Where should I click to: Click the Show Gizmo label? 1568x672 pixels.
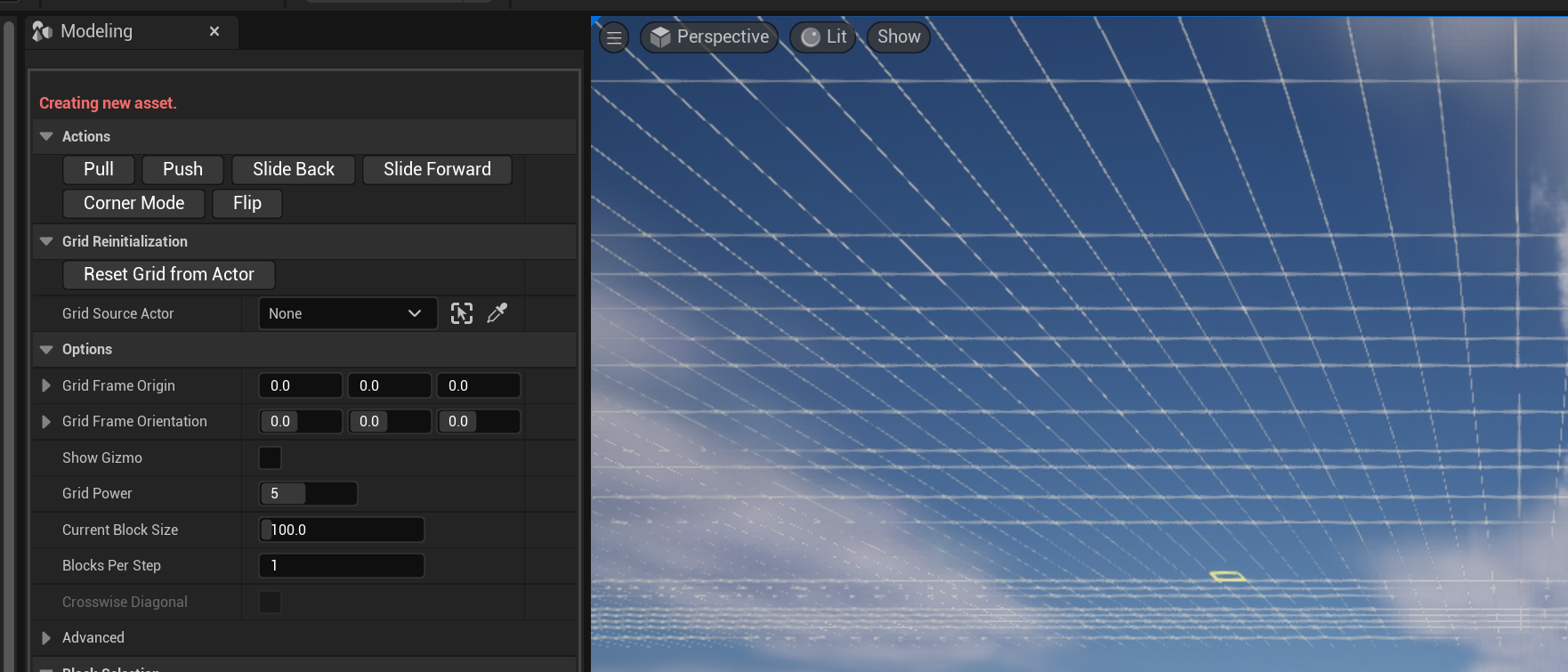coord(102,457)
